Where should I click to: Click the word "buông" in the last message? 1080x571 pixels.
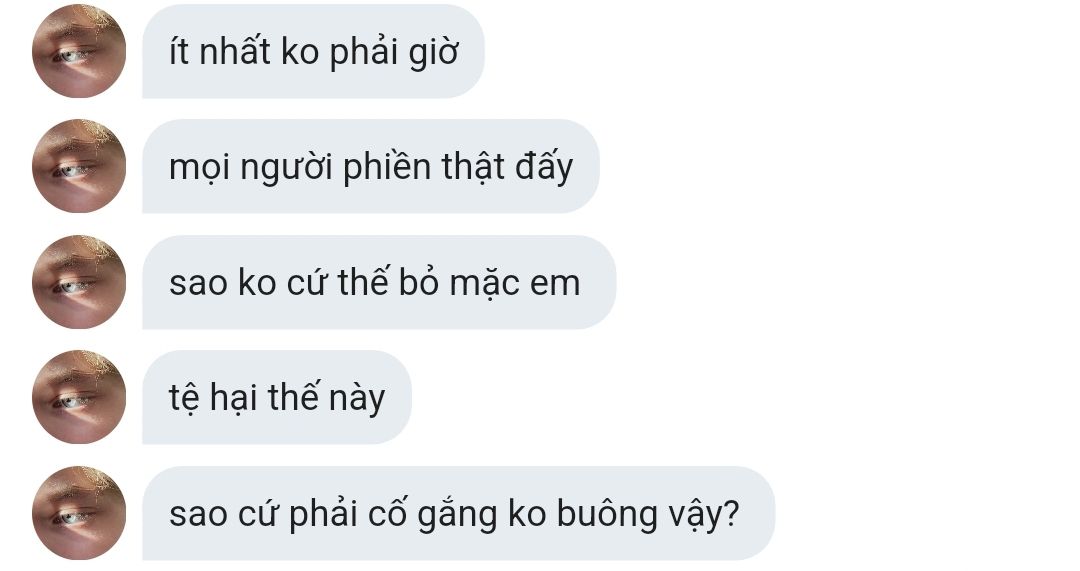click(607, 515)
